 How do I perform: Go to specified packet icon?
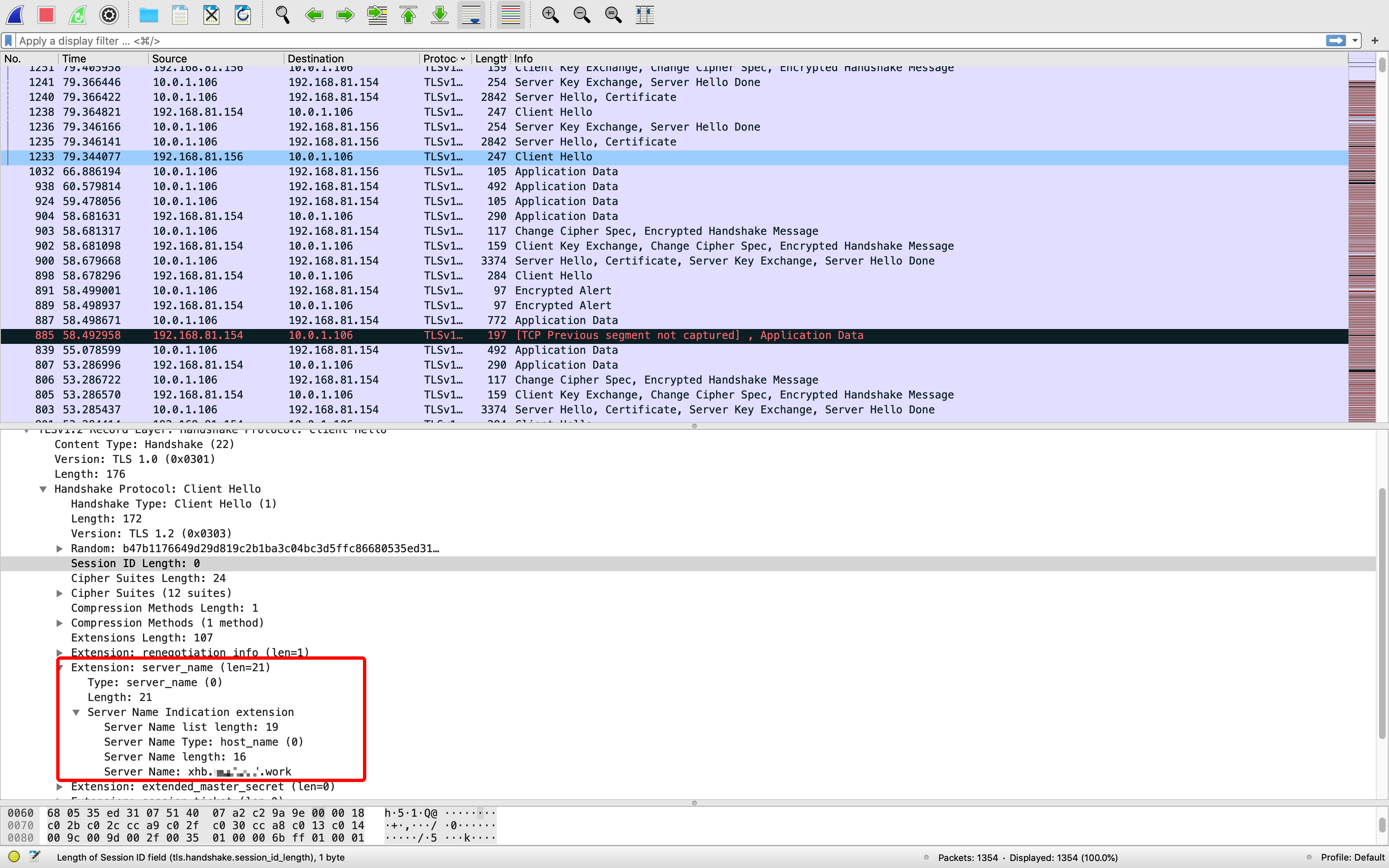point(377,15)
